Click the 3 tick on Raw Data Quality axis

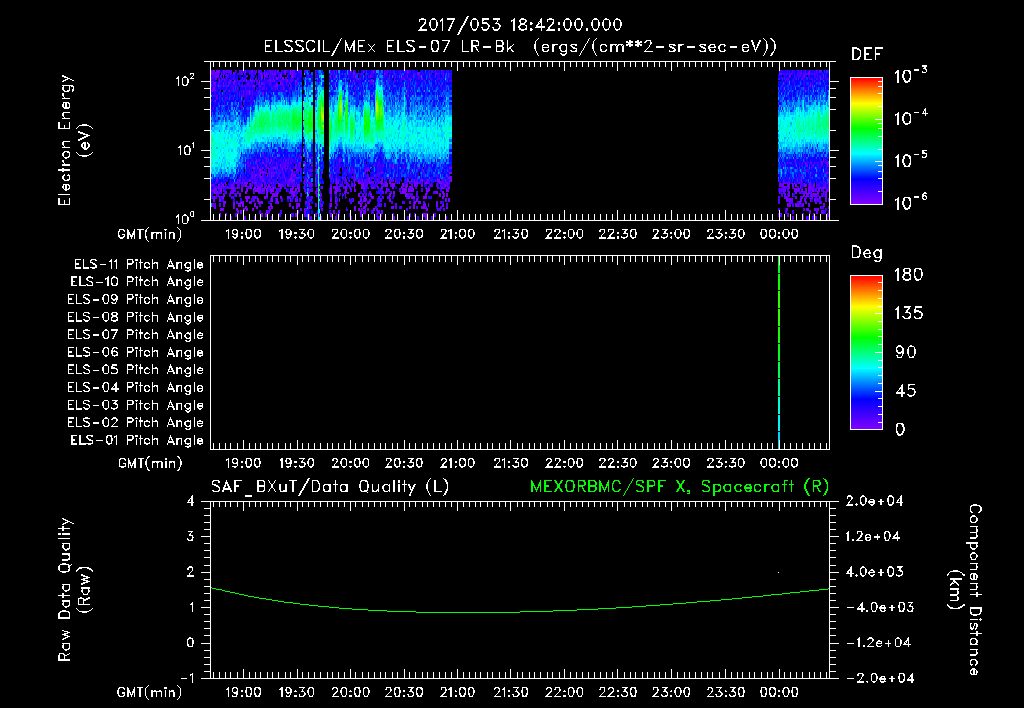pos(191,536)
